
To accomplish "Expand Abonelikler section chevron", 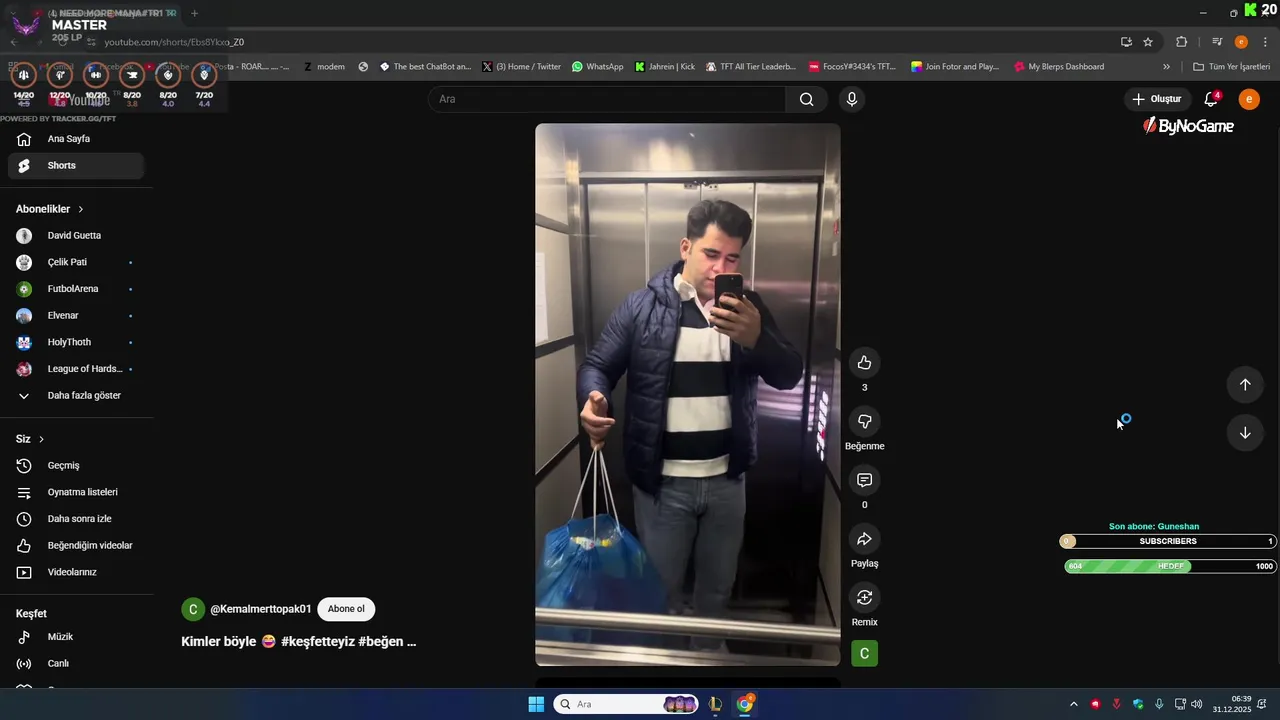I will tap(80, 209).
